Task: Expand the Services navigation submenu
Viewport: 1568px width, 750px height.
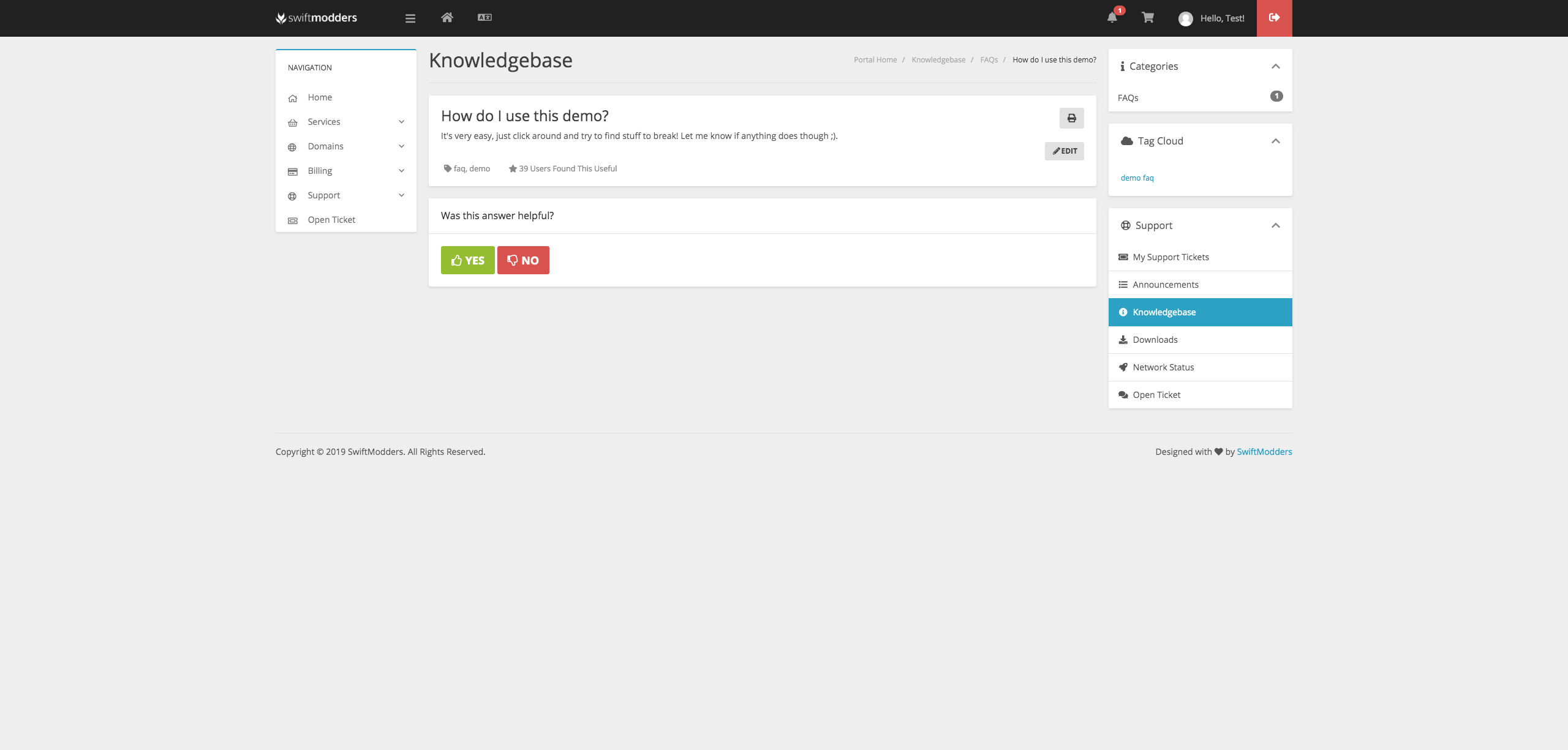Action: (x=401, y=122)
